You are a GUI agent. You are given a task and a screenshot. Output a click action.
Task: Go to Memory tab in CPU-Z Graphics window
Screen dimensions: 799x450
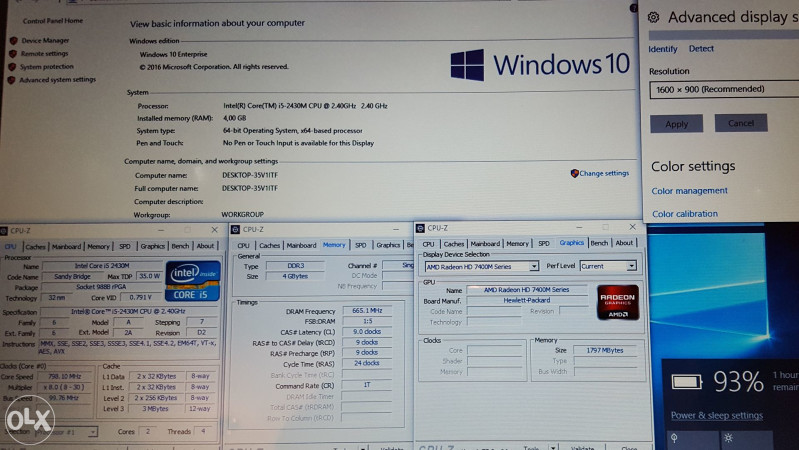(517, 244)
